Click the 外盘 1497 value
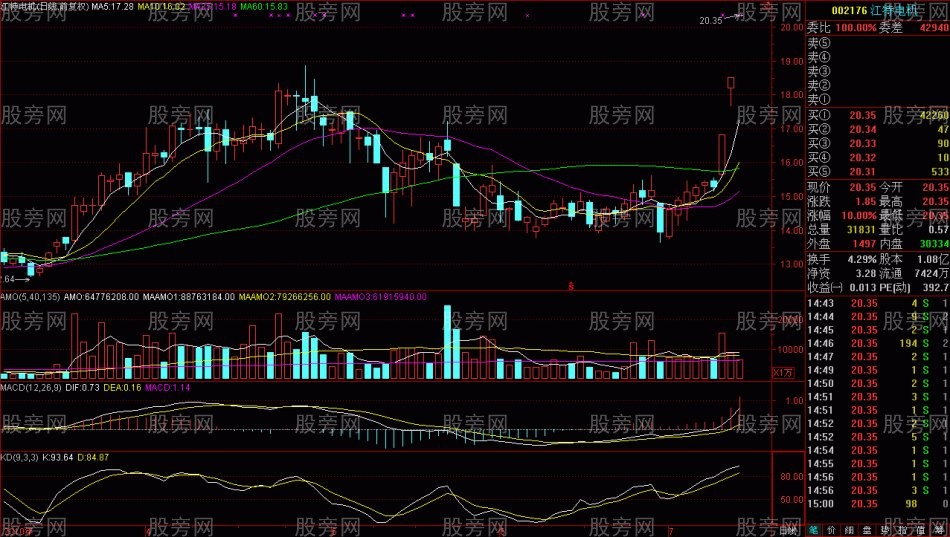 point(863,244)
